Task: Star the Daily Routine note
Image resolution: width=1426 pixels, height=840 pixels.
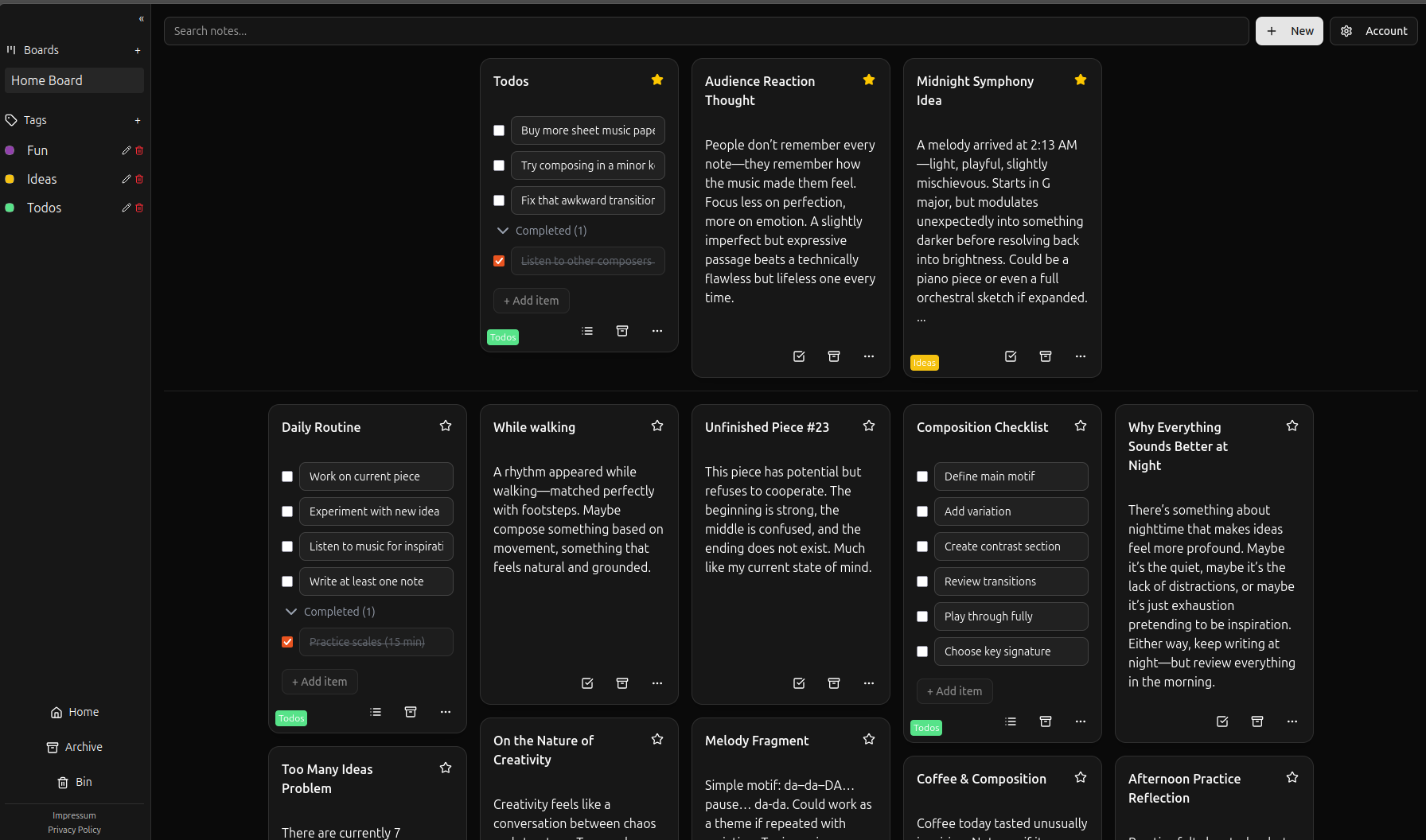Action: pyautogui.click(x=446, y=426)
